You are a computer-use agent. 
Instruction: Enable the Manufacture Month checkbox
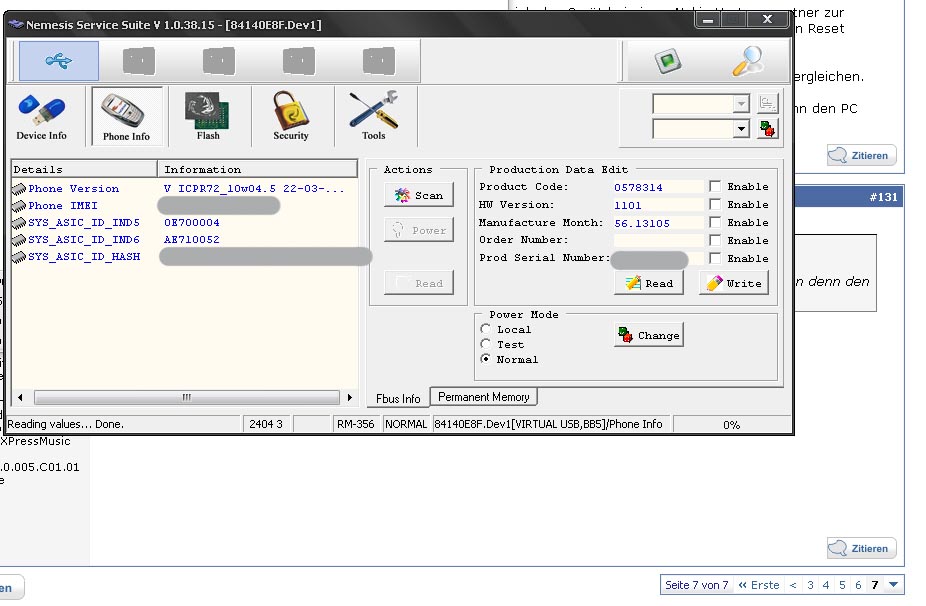click(x=715, y=222)
